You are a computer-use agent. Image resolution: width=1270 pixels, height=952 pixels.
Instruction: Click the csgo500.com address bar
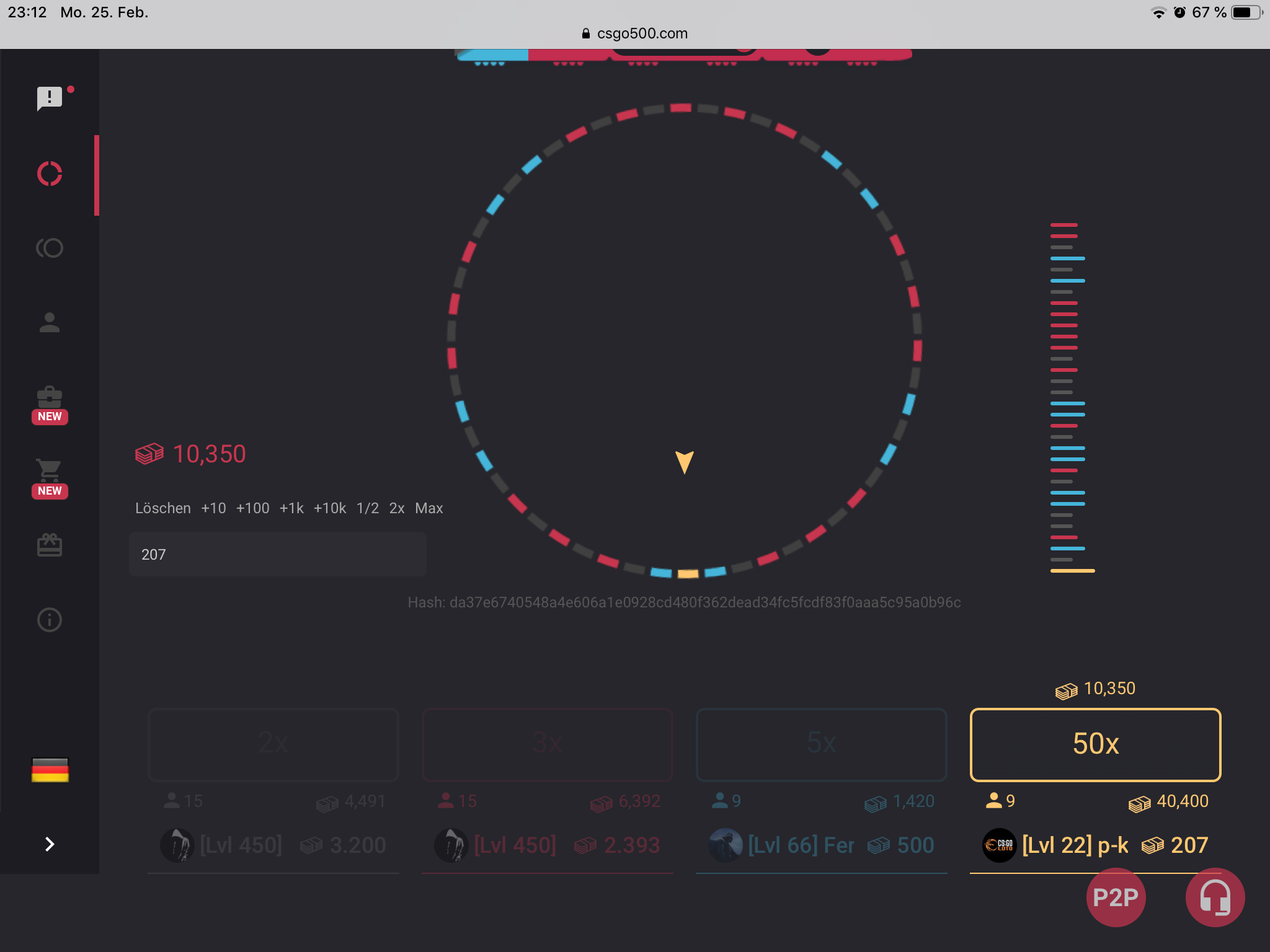pyautogui.click(x=635, y=33)
